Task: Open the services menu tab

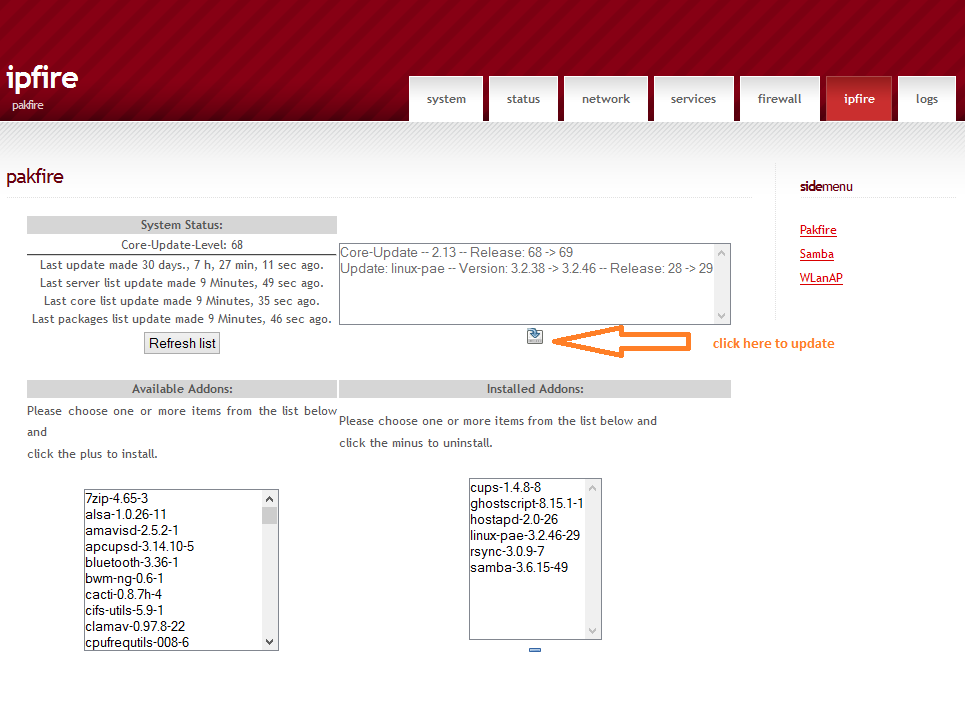Action: (693, 99)
